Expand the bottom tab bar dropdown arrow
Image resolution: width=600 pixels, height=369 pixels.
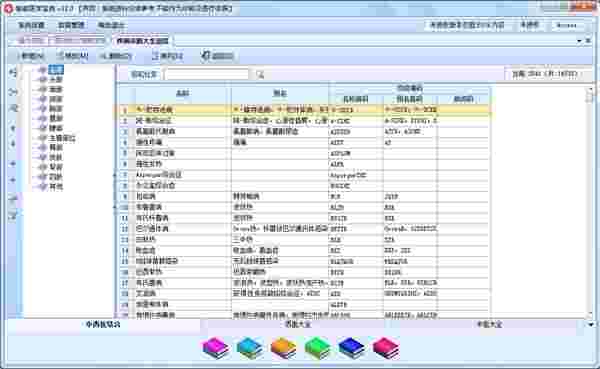coord(591,325)
